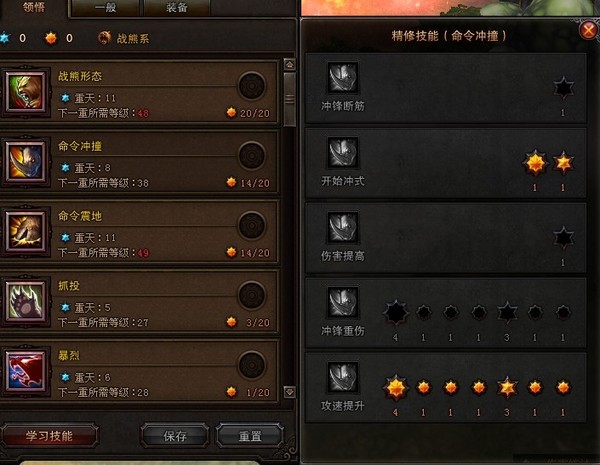600x465 pixels.
Task: Toggle the round slot on 命令冲撞 row
Action: click(x=252, y=156)
